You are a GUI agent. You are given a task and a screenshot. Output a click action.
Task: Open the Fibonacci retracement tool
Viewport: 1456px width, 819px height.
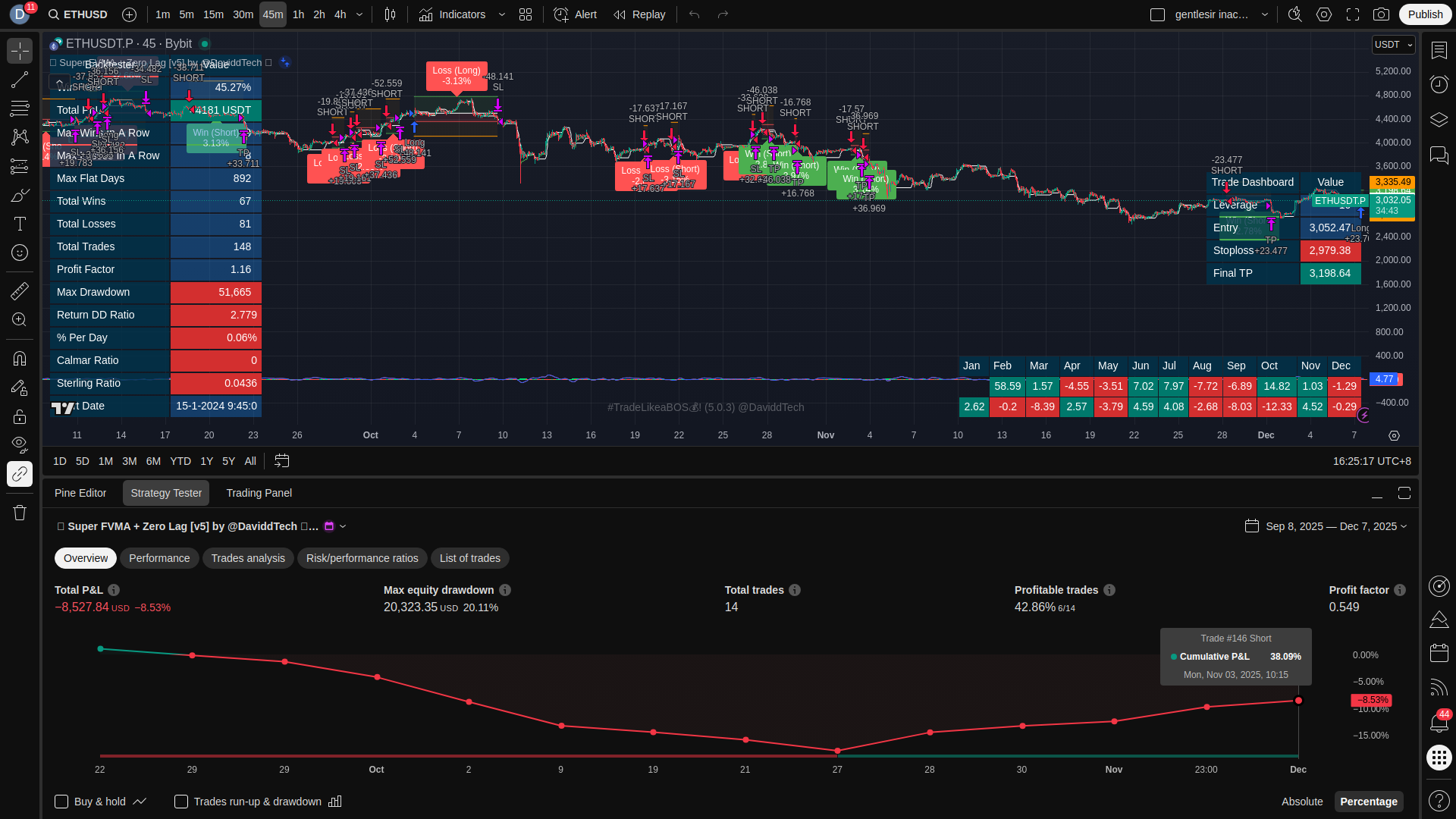coord(20,108)
